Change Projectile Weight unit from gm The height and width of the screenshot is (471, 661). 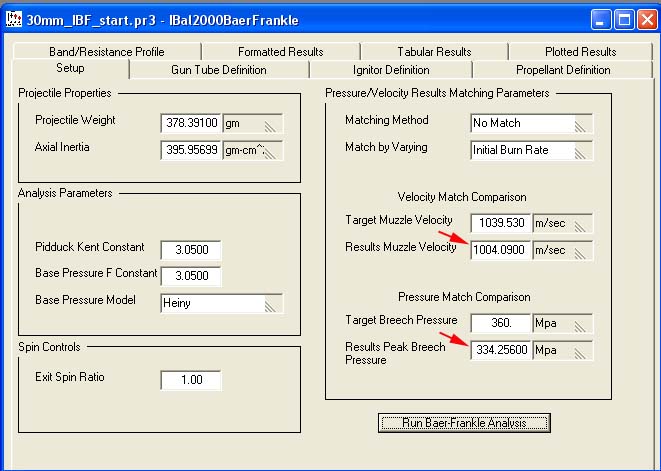coord(252,123)
